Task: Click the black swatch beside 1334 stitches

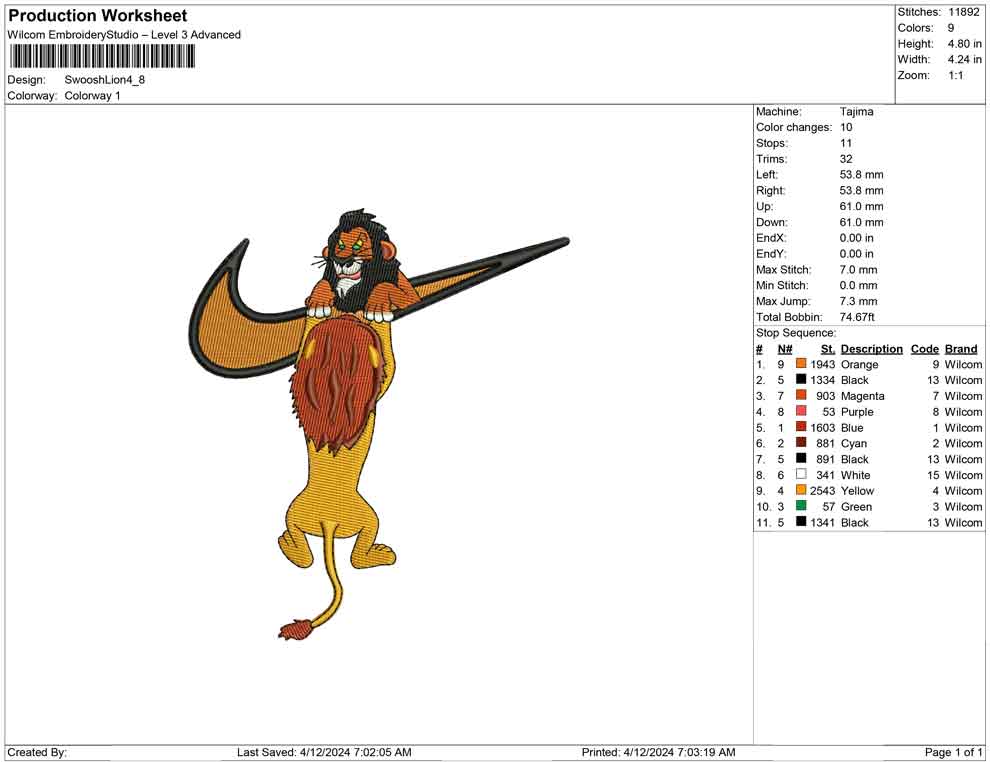Action: [801, 379]
